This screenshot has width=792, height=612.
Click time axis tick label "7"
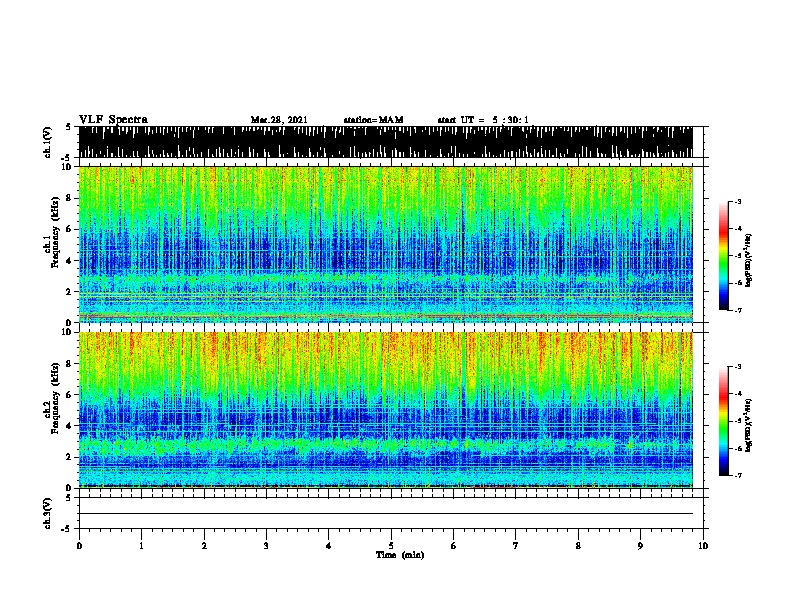[x=515, y=546]
